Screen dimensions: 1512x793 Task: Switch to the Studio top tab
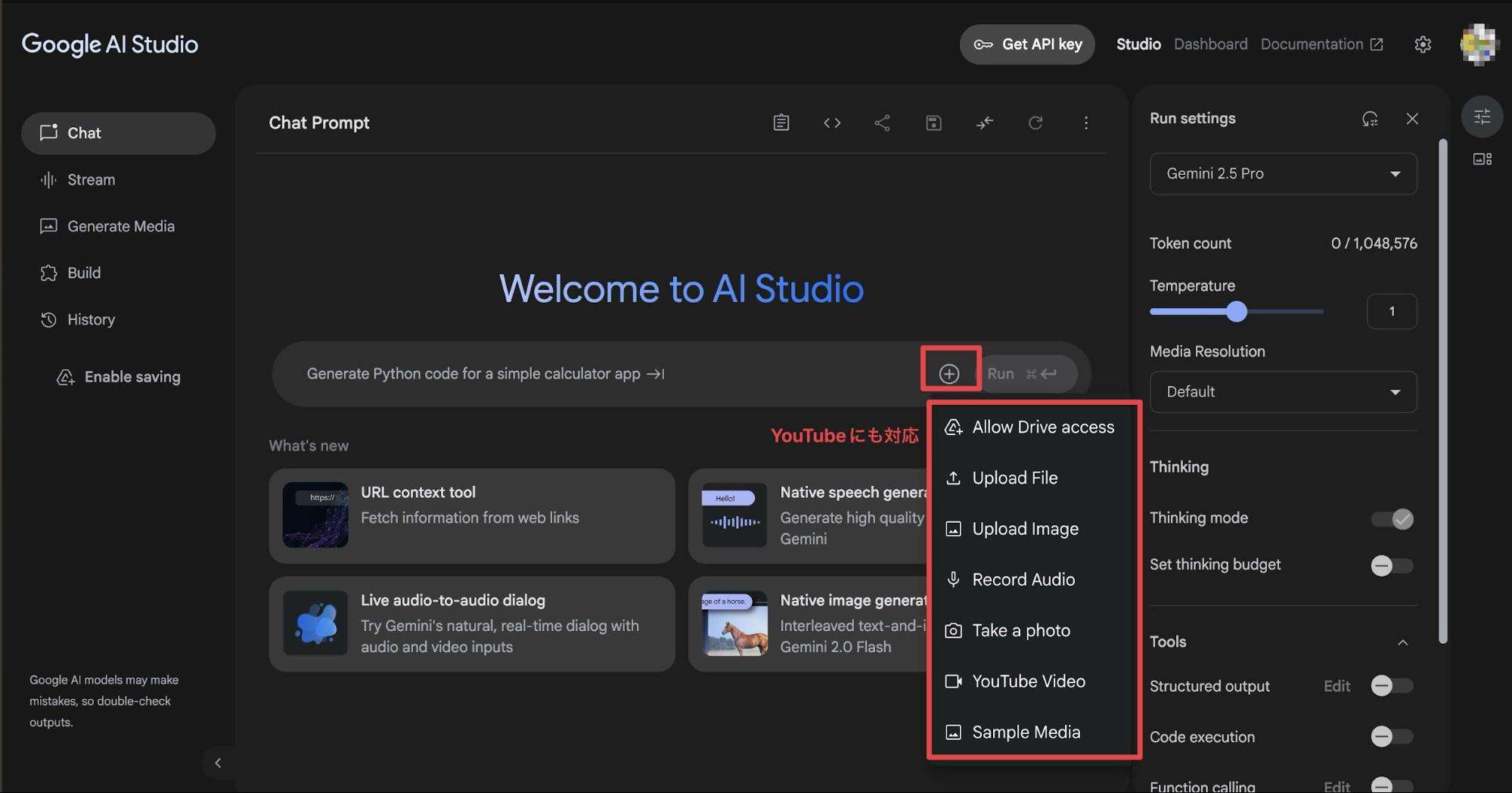click(x=1138, y=45)
